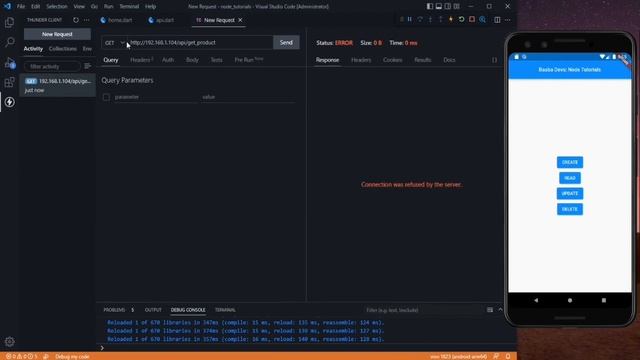640x360 pixels.
Task: Expand debug console input chevron
Action: (102, 348)
